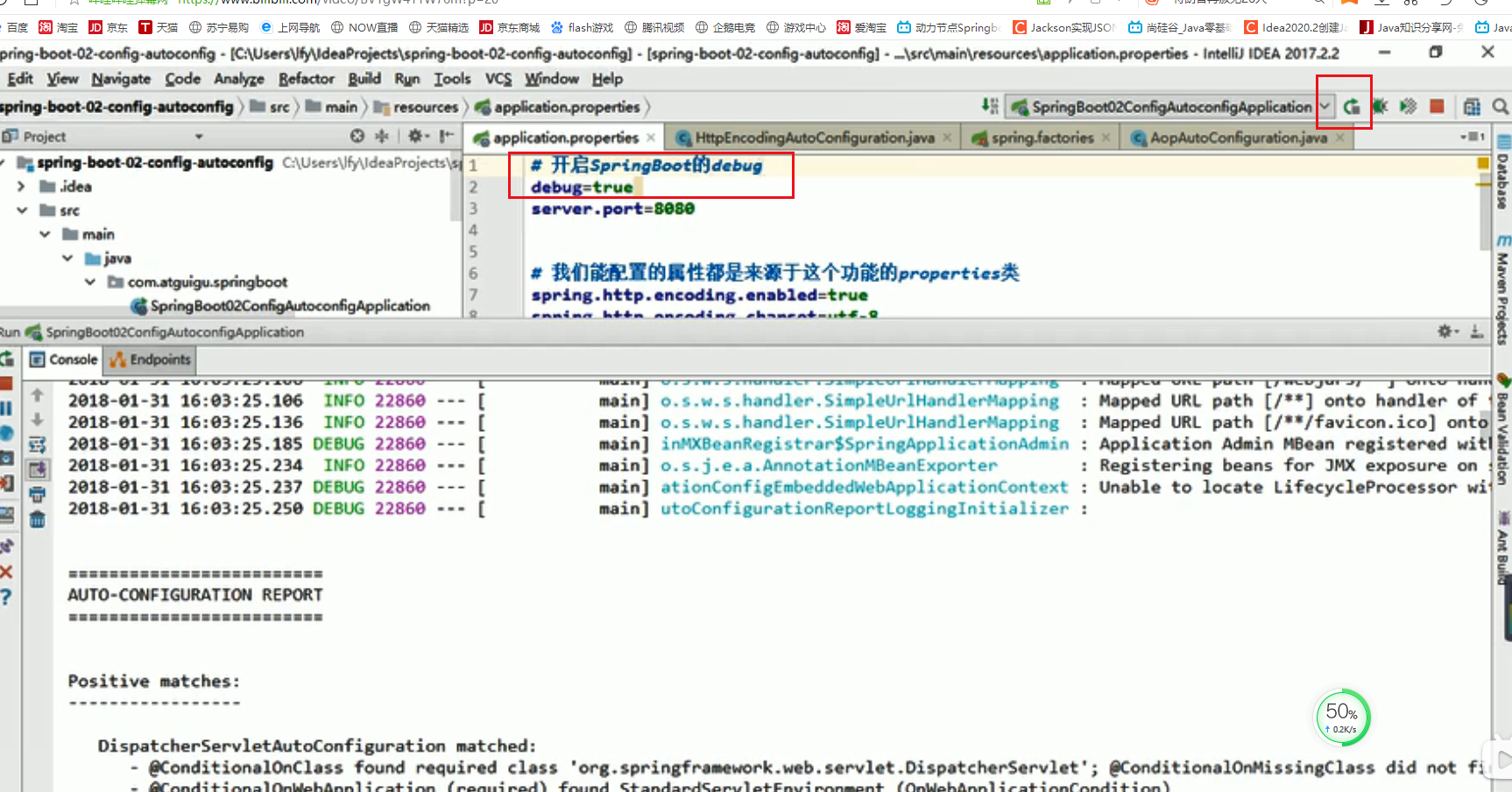Open the Build menu

click(364, 79)
